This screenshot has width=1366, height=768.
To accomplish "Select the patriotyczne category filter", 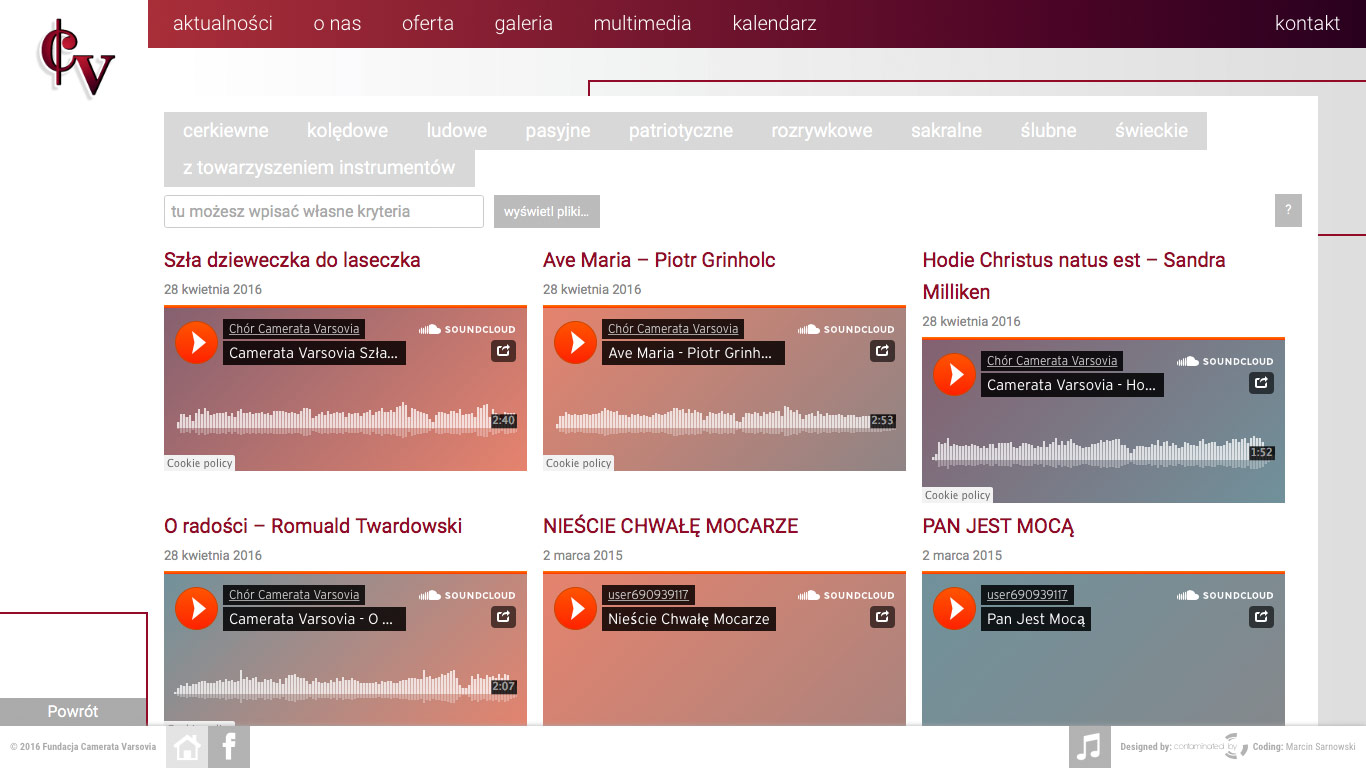I will point(680,131).
